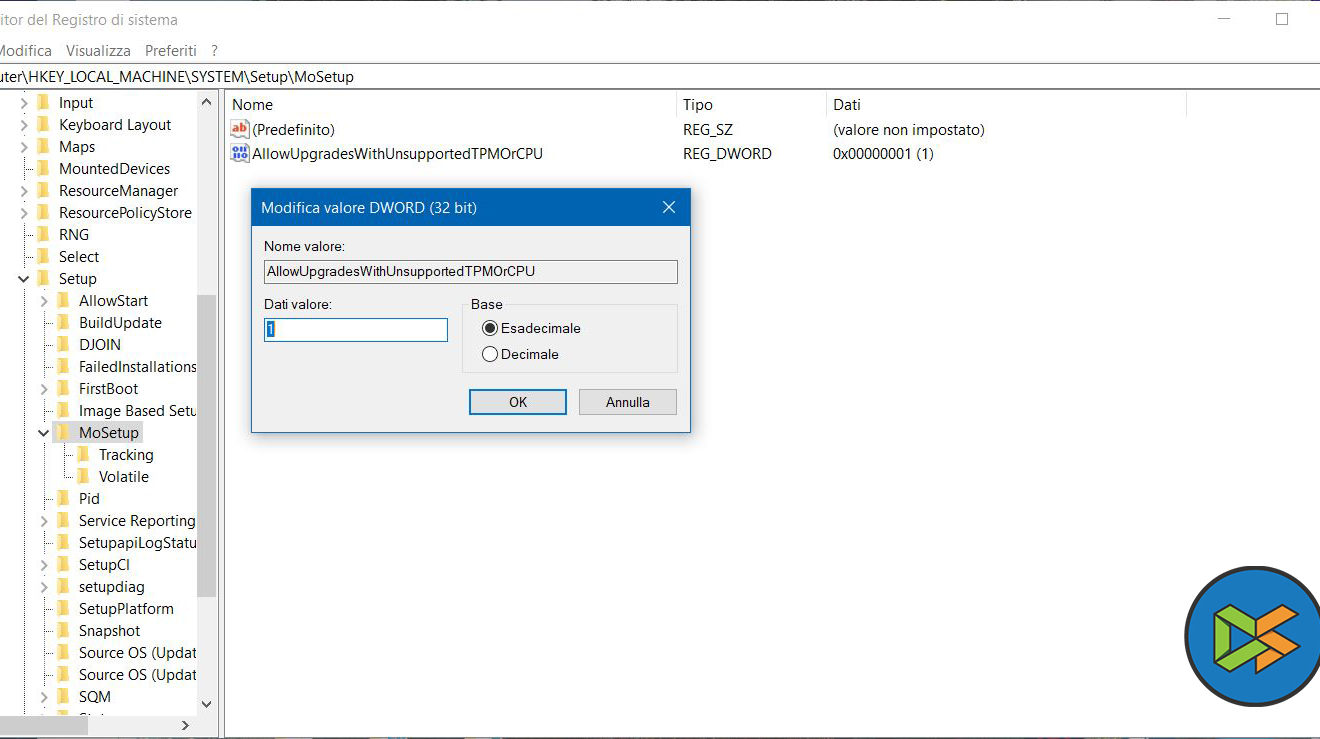This screenshot has height=739, width=1320.
Task: Select the MountedDevices folder icon
Action: coord(43,168)
